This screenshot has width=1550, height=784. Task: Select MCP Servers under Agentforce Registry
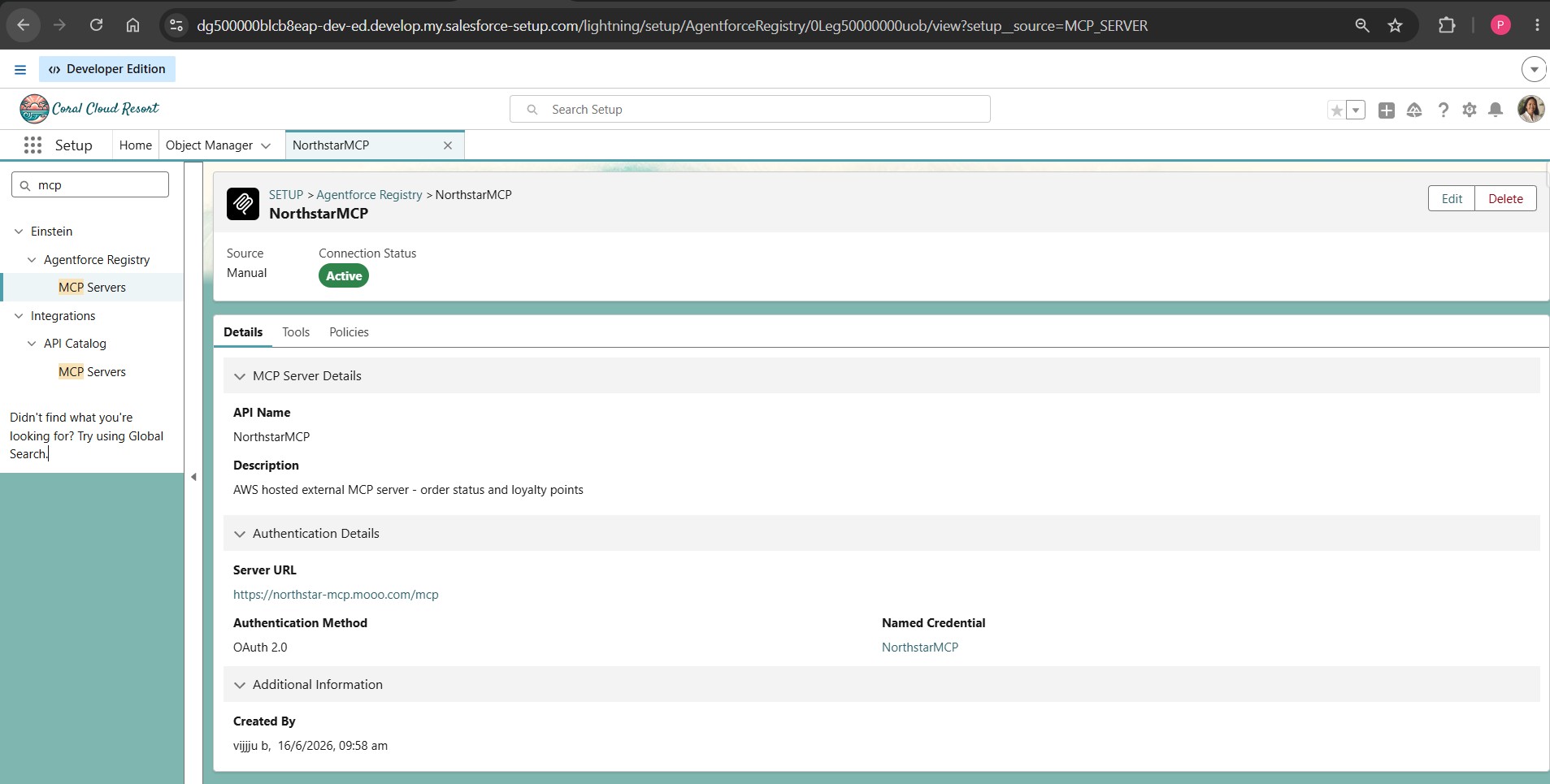[92, 288]
